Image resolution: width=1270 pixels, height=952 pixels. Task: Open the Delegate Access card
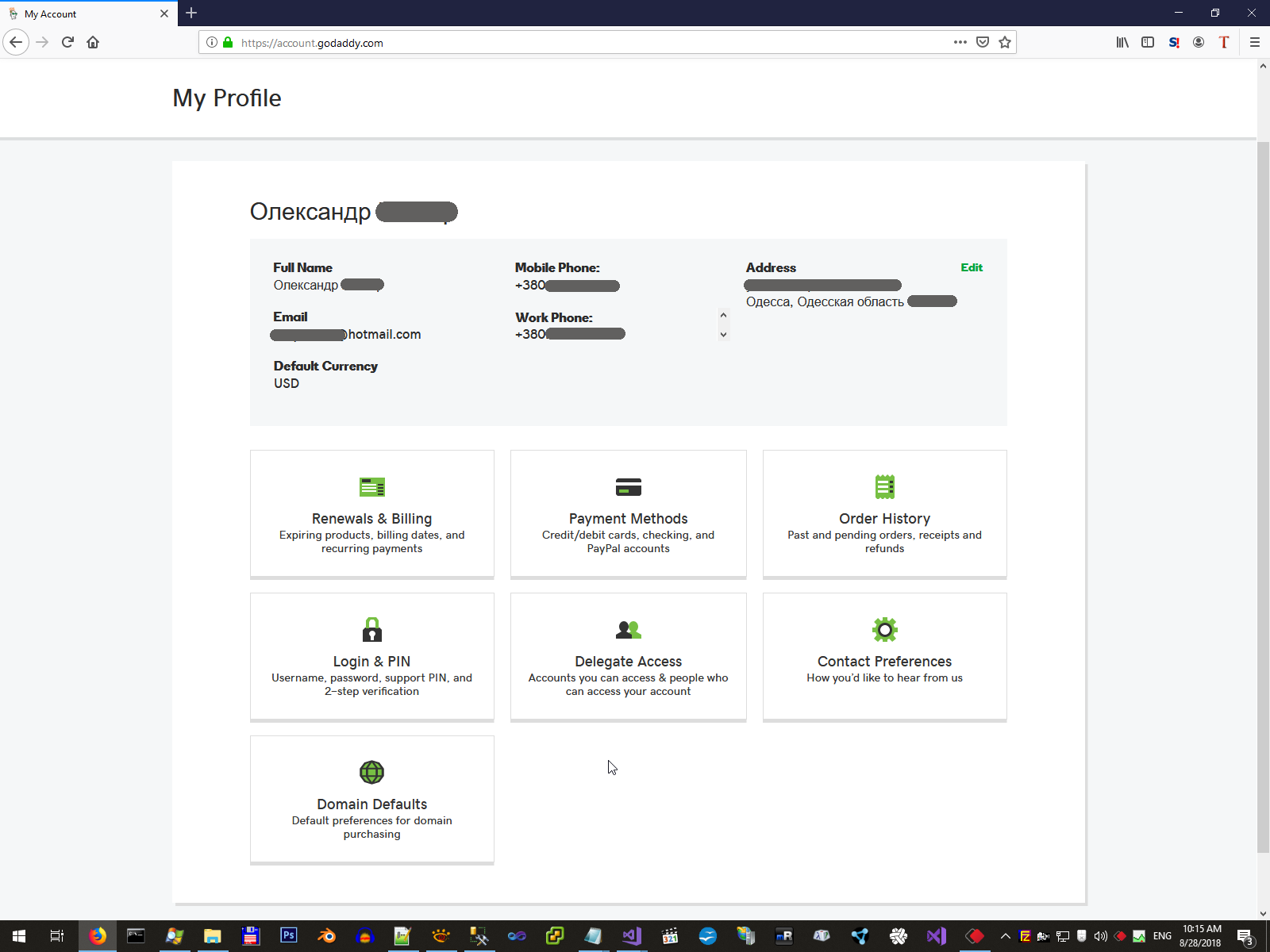[x=629, y=657]
